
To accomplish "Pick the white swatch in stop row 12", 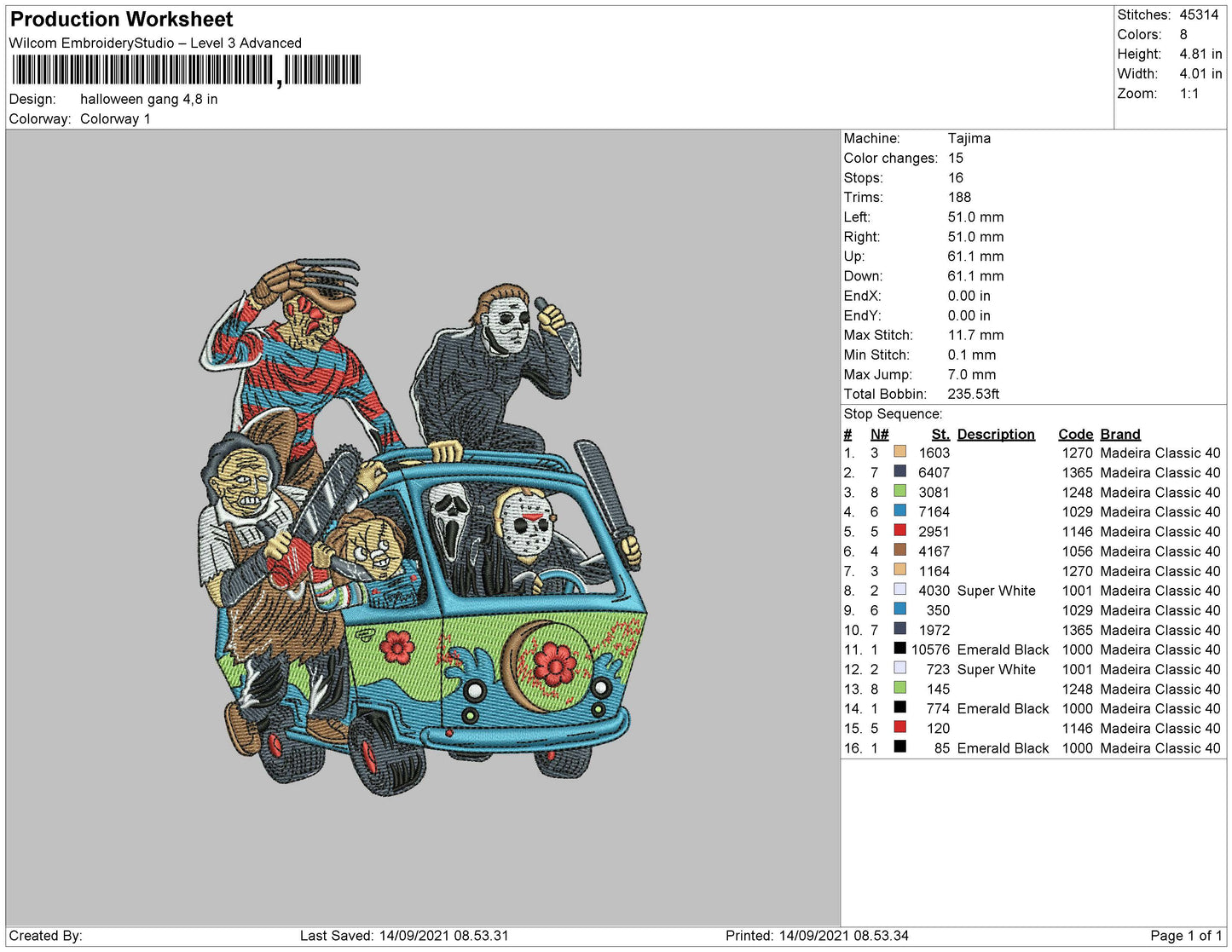I will click(x=900, y=667).
